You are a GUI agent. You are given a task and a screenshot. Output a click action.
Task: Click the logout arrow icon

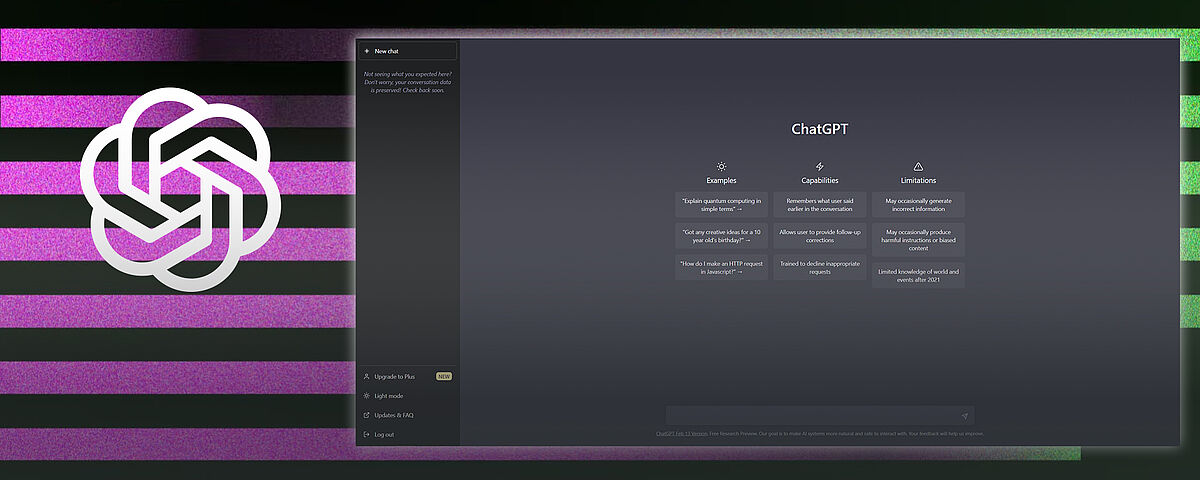[367, 434]
